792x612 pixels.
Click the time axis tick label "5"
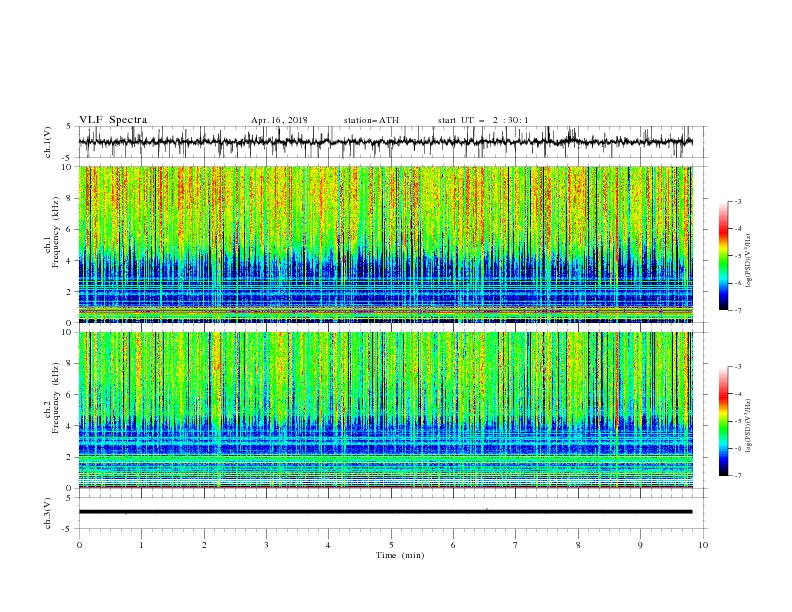click(x=391, y=545)
